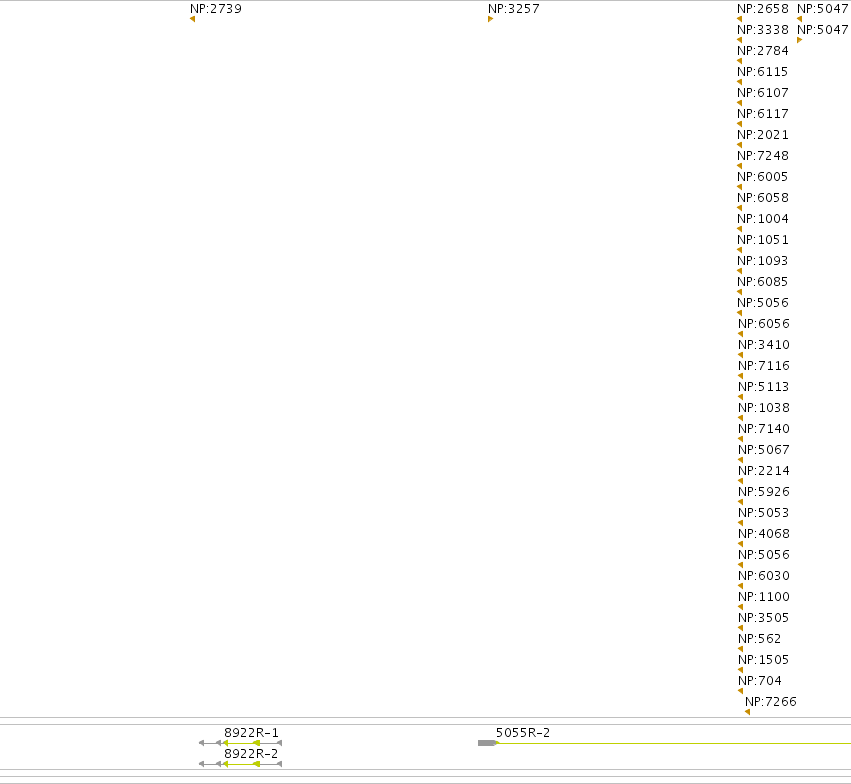
Task: Pick the NP:1038 feature label
Action: tap(764, 408)
